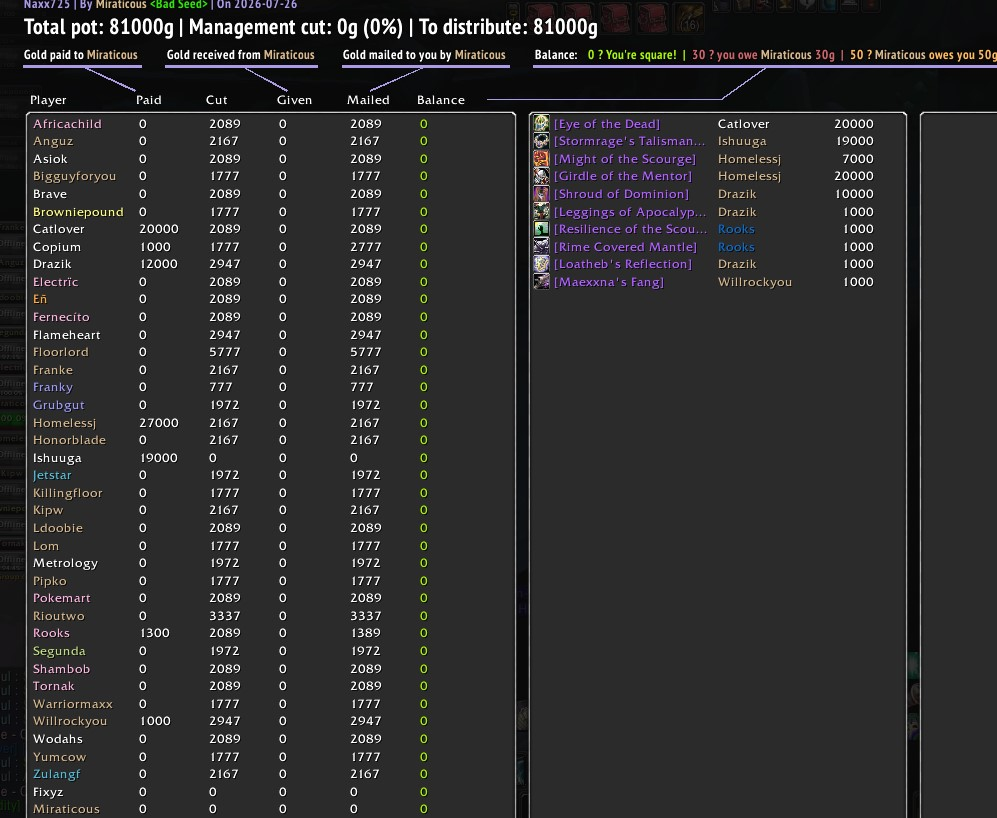Viewport: 997px width, 818px height.
Task: Select player Floorlord in the list
Action: 60,352
